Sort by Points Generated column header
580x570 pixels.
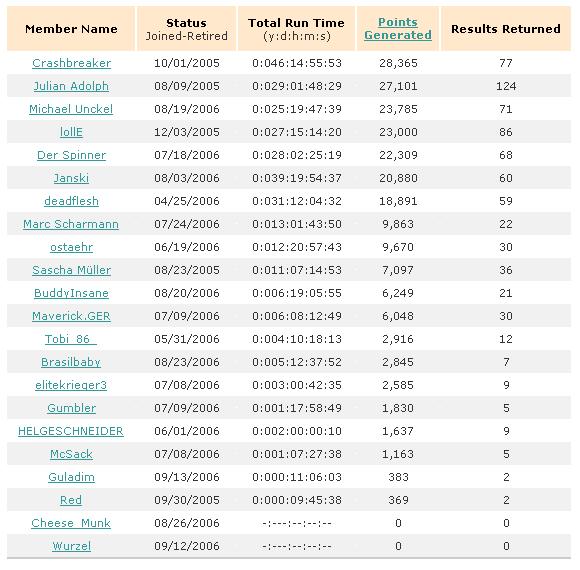coord(398,28)
